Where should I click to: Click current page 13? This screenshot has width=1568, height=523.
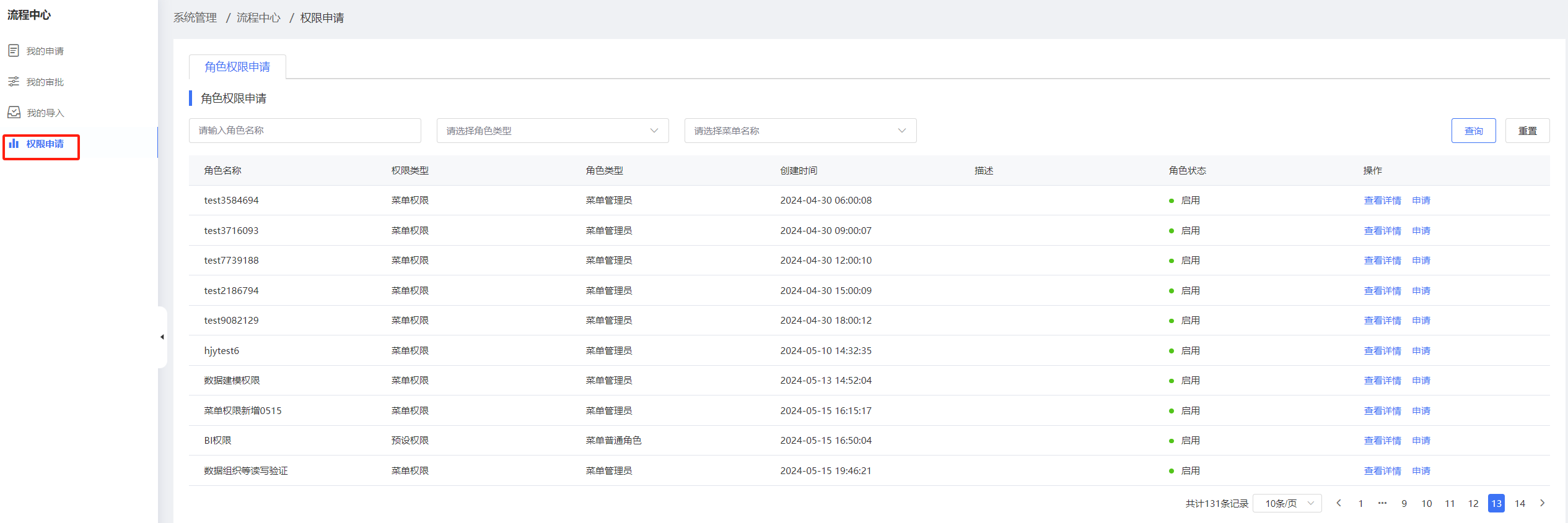click(1496, 503)
